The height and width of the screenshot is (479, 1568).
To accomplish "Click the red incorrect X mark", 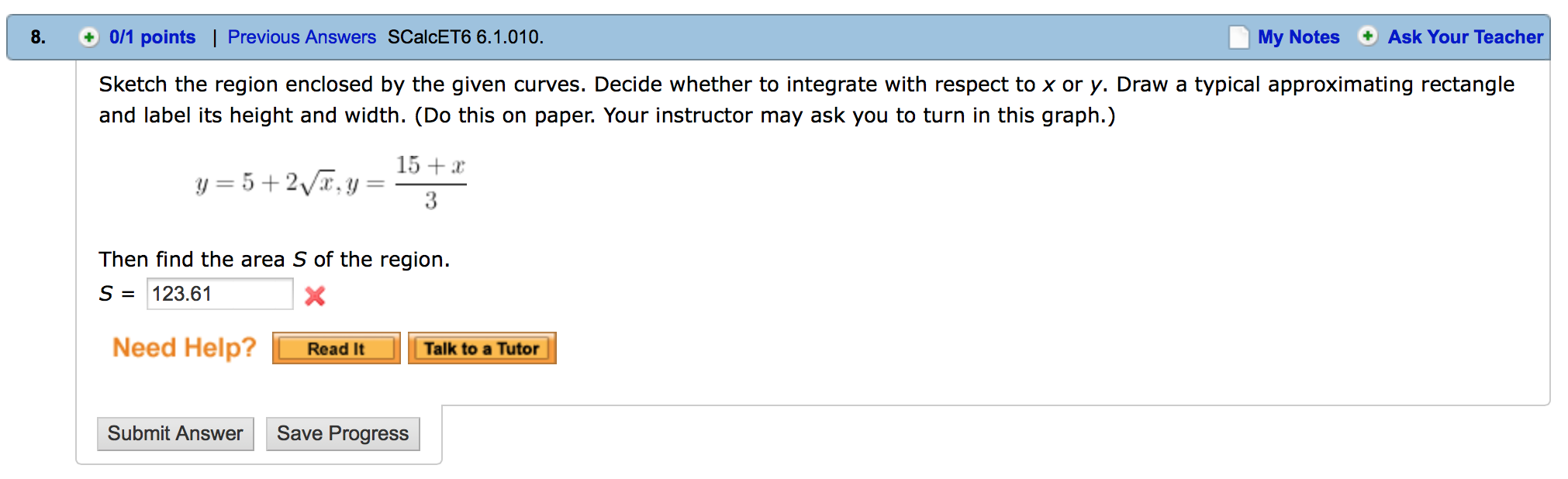I will [315, 295].
